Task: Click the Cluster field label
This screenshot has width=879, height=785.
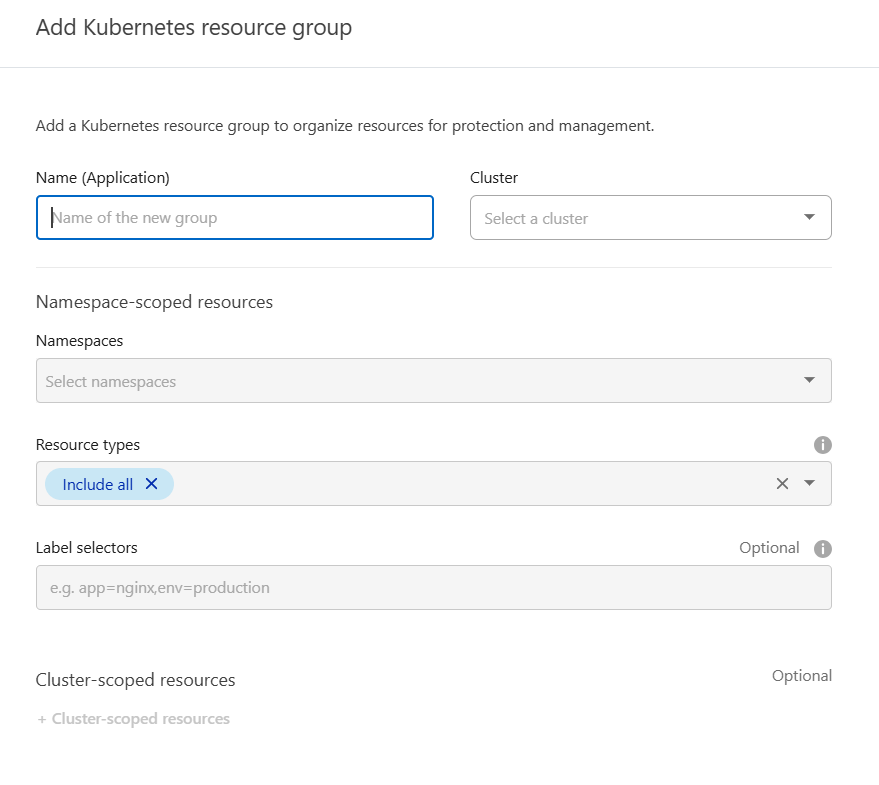Action: click(x=494, y=178)
